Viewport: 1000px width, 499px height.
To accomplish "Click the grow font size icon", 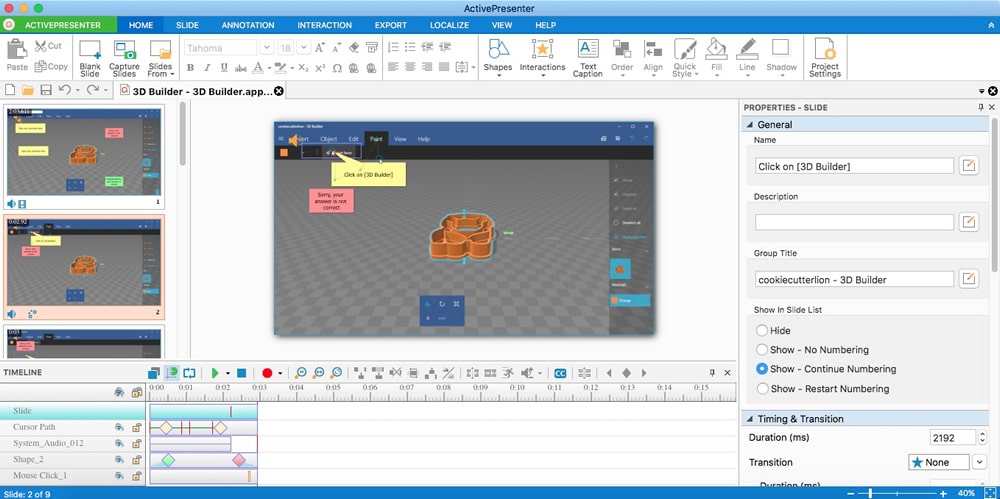I will (x=320, y=47).
